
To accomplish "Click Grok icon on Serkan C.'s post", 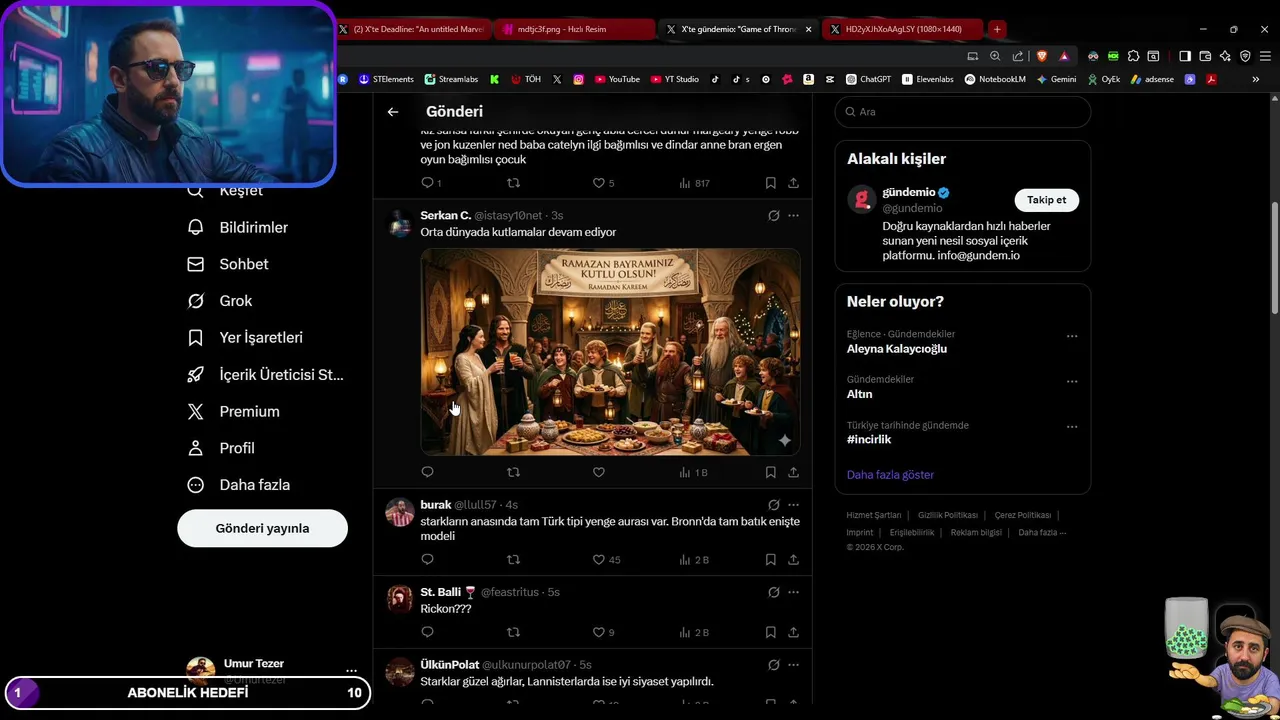I will pos(773,215).
